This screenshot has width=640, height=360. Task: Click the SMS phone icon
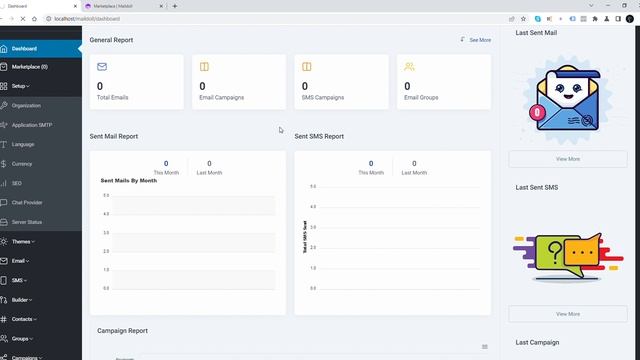pos(4,280)
